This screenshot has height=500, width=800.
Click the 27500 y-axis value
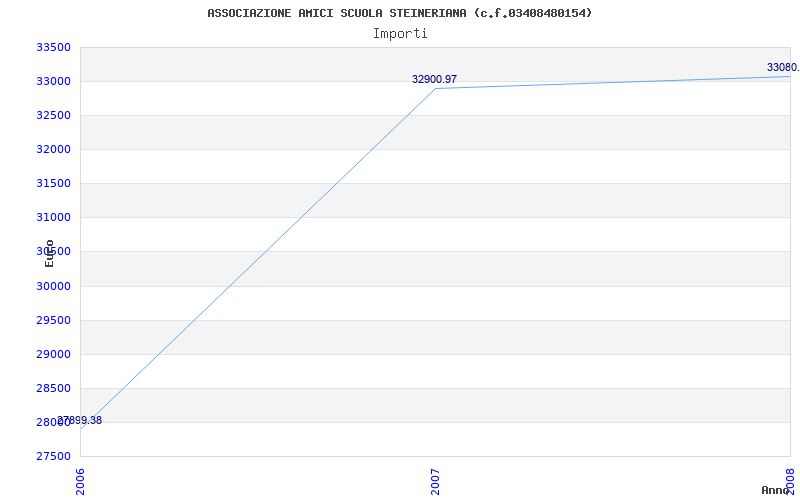coord(53,457)
